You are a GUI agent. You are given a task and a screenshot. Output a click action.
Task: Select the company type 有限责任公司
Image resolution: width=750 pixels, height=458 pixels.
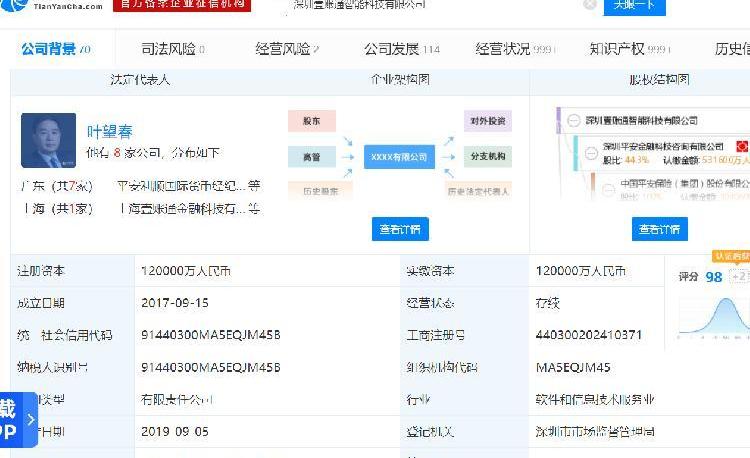pos(177,399)
